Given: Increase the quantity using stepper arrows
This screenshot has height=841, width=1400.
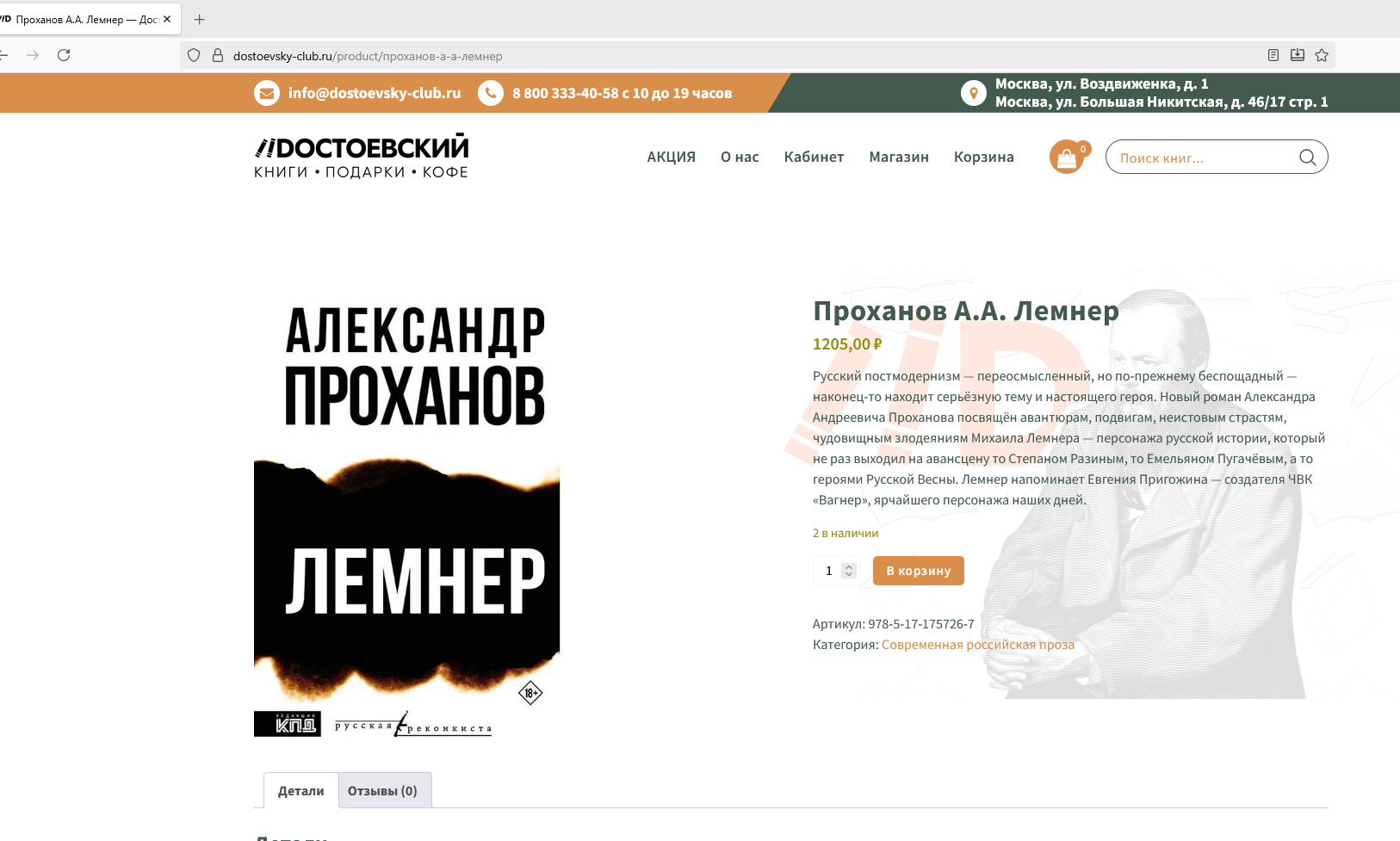Looking at the screenshot, I should point(849,566).
